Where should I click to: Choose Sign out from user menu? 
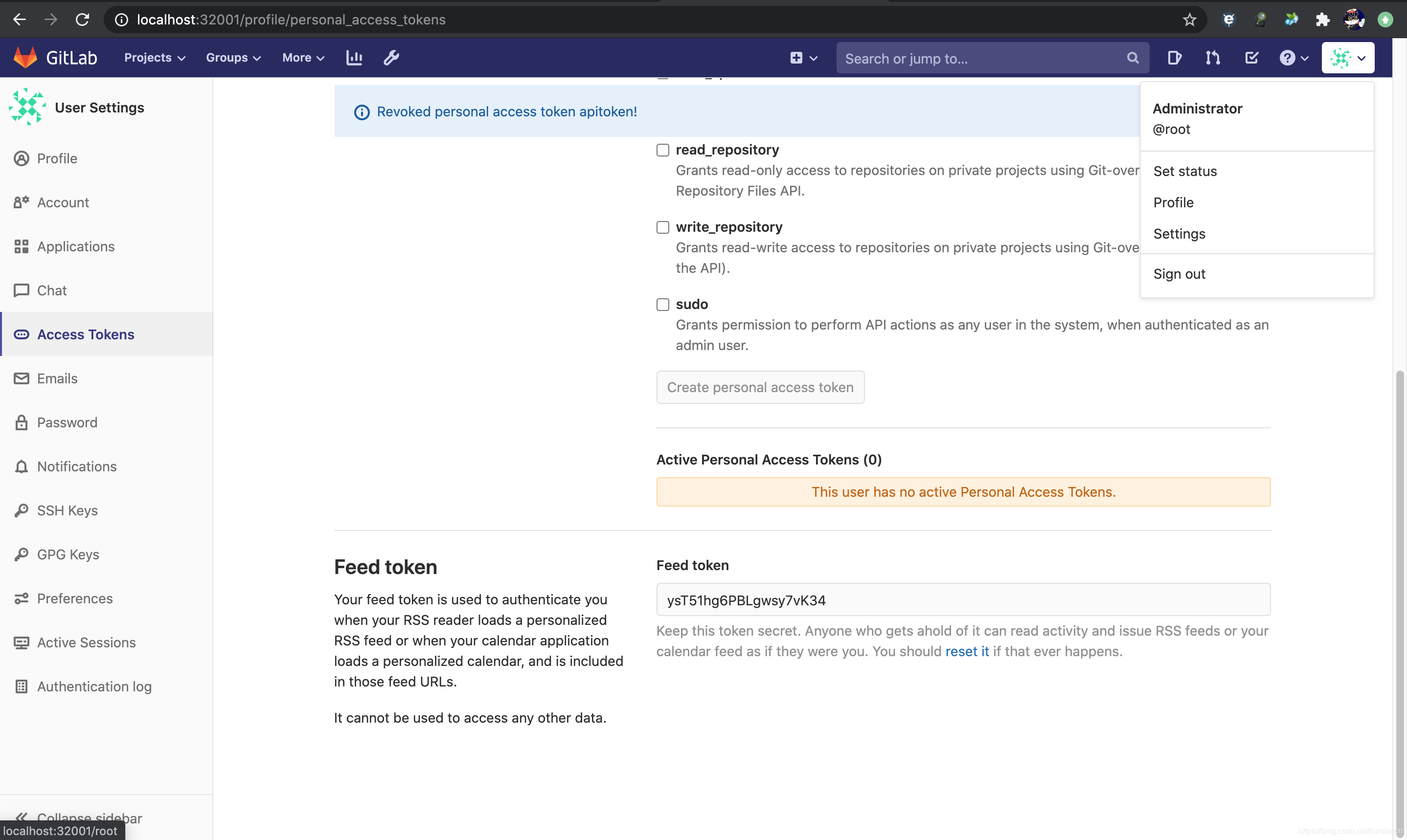[x=1257, y=274]
